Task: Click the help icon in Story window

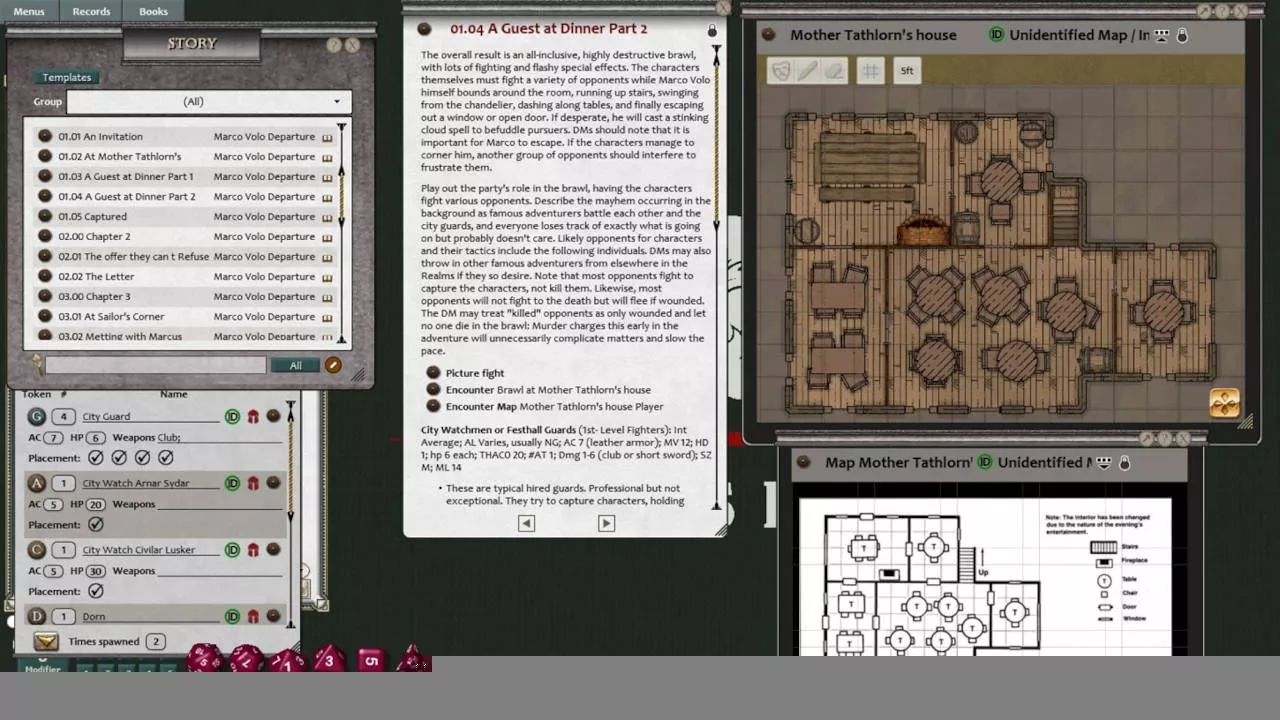Action: (334, 45)
